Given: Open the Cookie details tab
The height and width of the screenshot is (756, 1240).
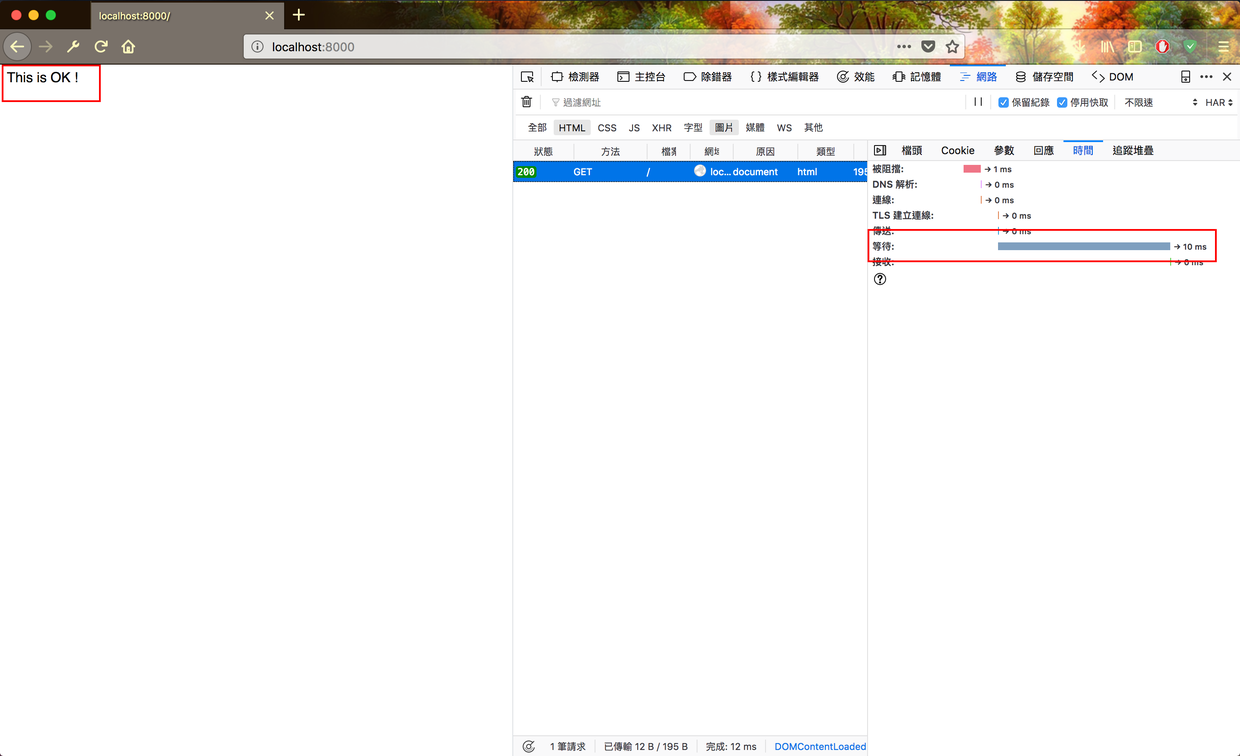Looking at the screenshot, I should coord(957,150).
